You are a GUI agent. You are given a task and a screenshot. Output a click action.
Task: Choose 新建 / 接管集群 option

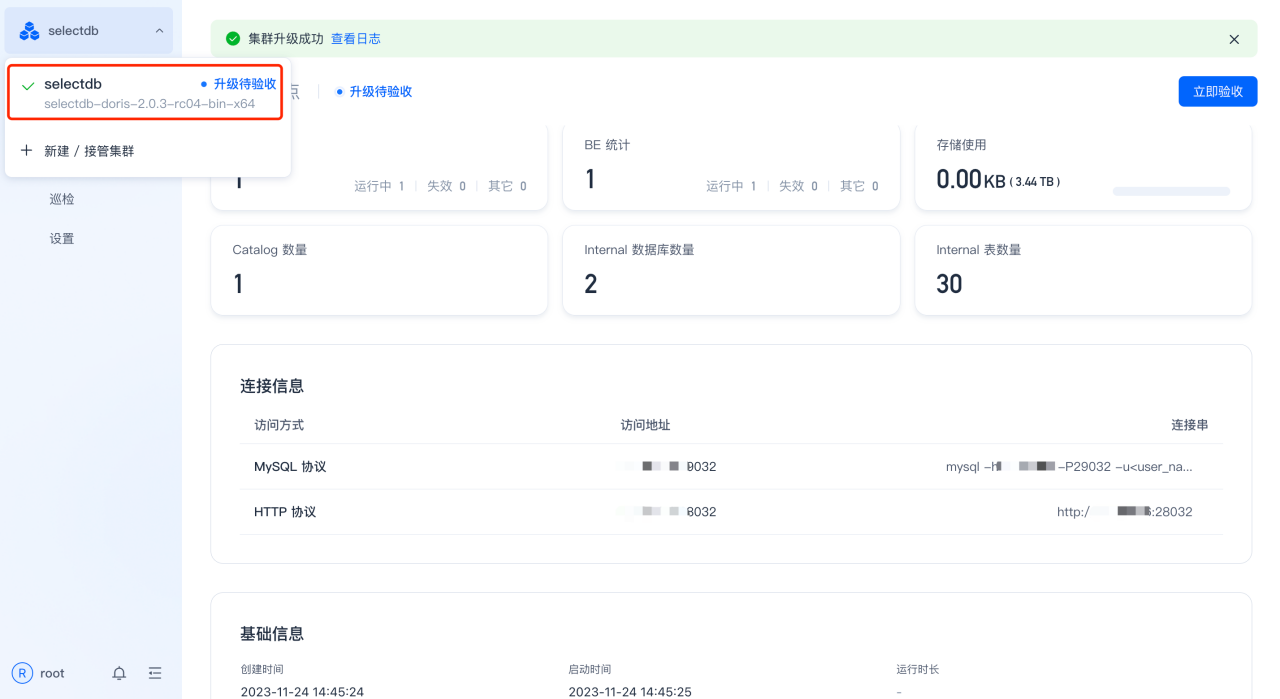coord(89,151)
